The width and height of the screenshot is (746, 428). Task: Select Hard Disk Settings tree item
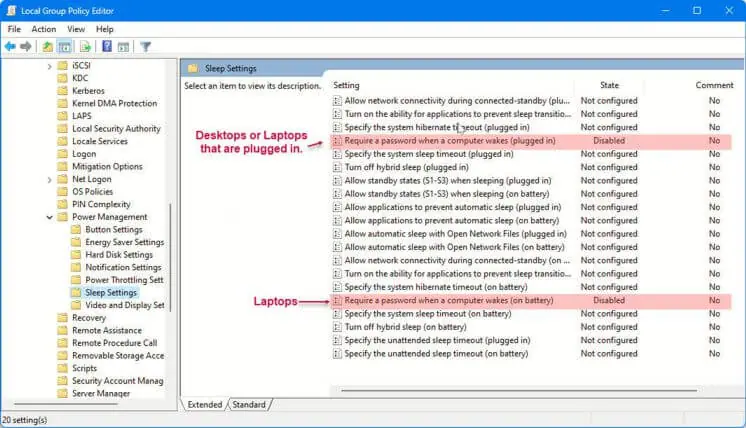119,255
